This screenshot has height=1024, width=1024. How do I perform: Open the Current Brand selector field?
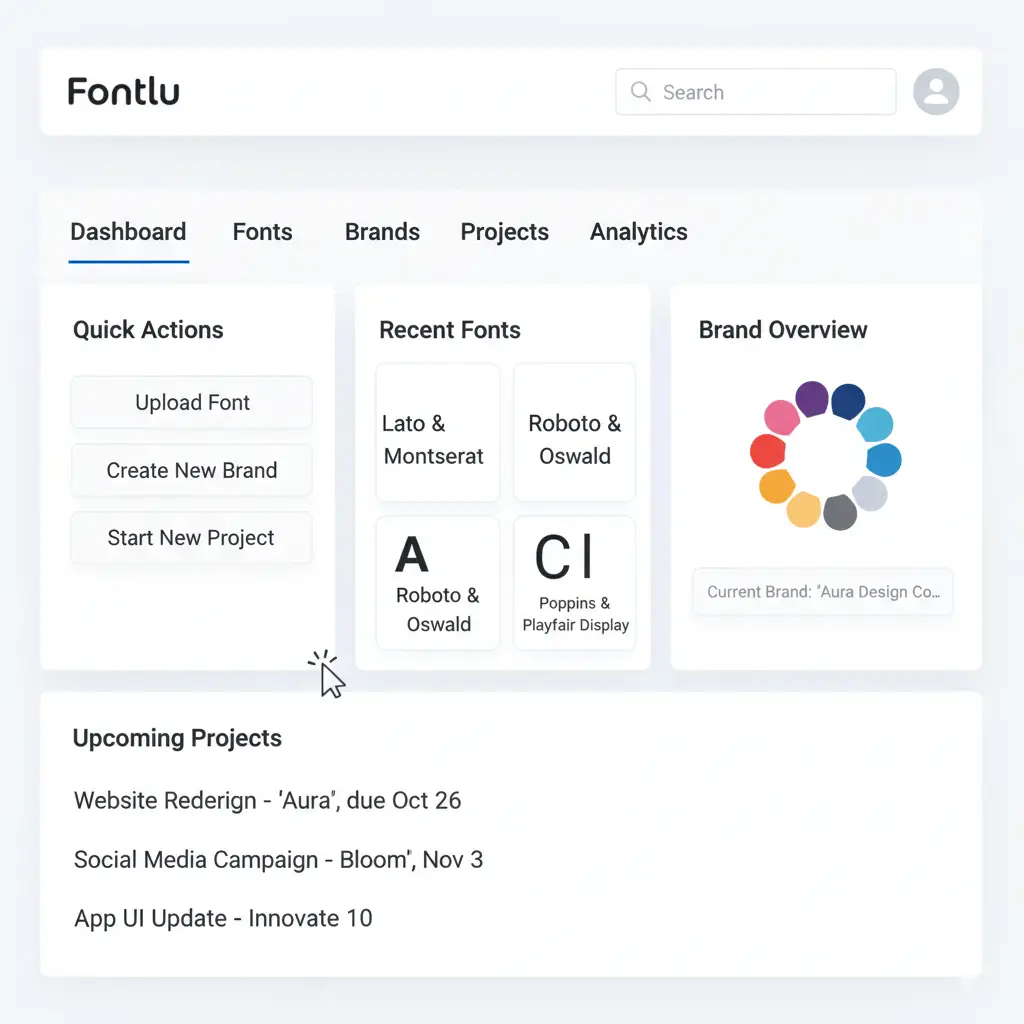click(x=822, y=591)
